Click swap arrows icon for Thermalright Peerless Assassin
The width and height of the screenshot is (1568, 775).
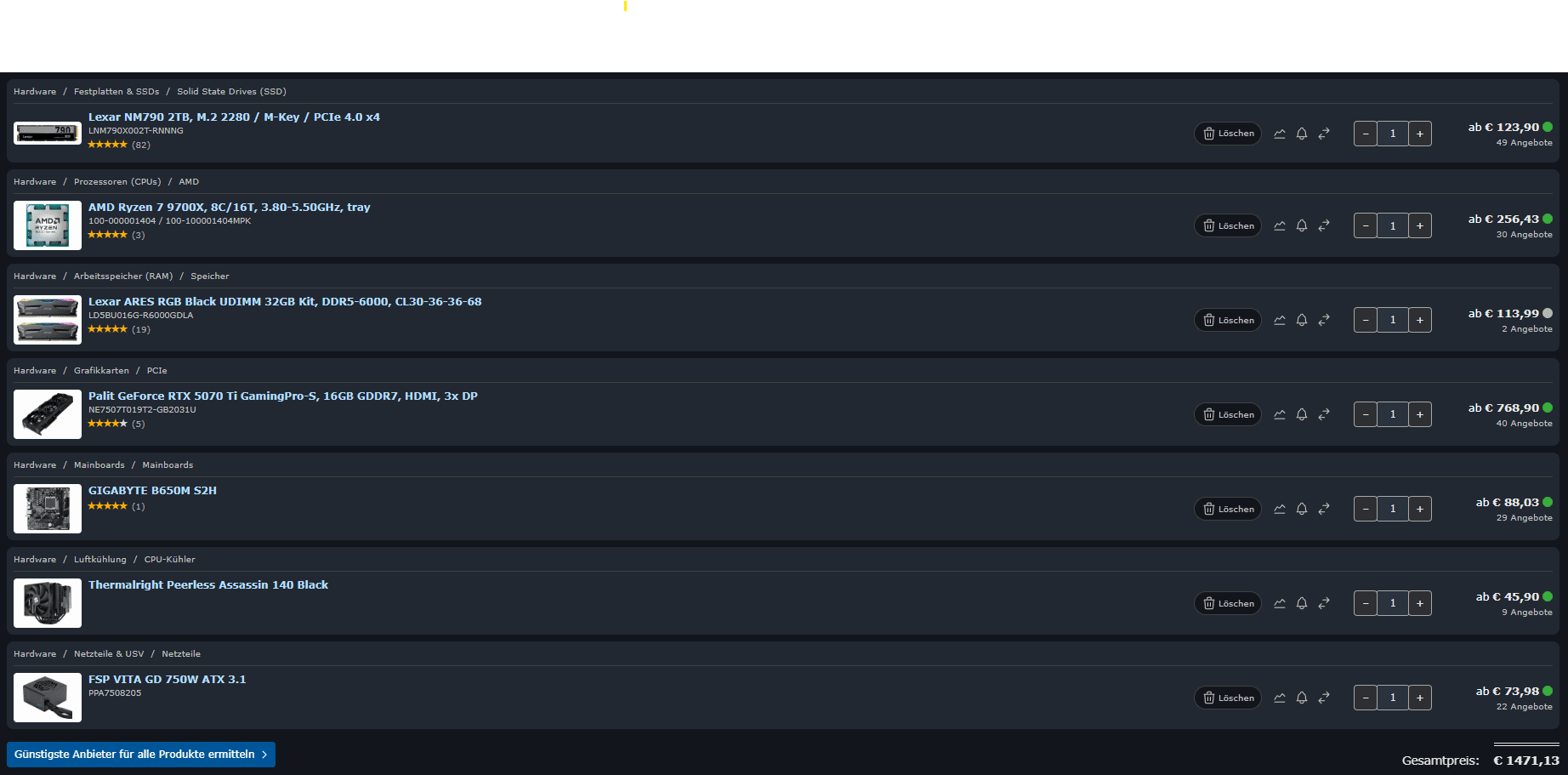(1324, 603)
